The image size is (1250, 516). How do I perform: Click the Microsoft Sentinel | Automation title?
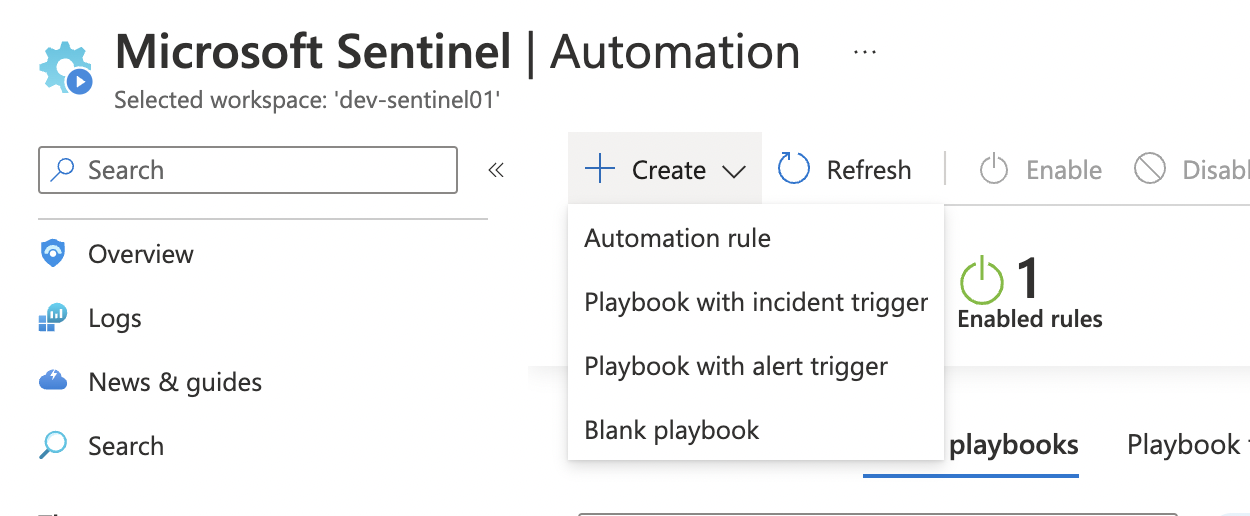coord(458,51)
